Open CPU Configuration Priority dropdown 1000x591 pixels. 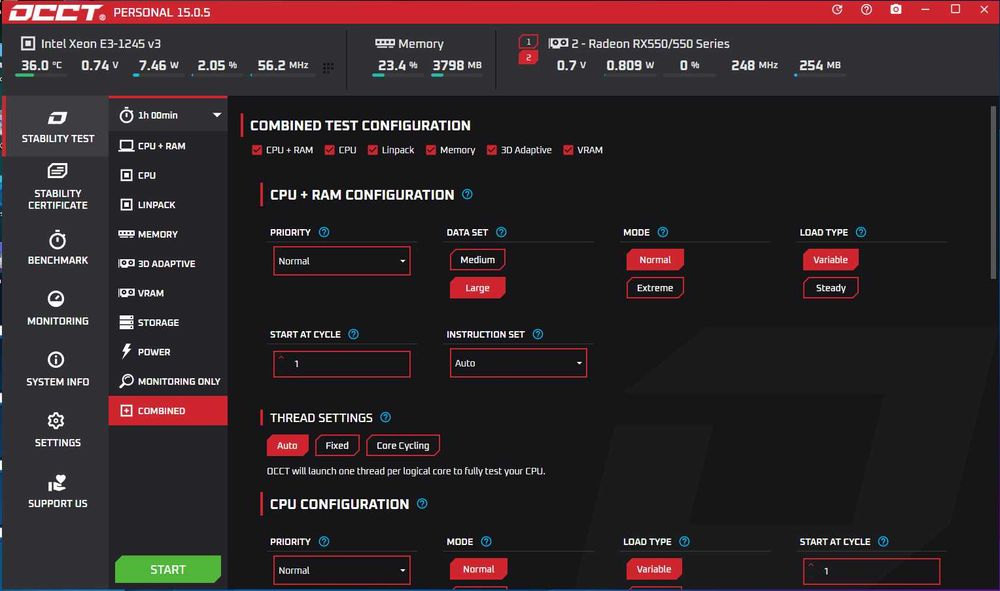[x=342, y=570]
